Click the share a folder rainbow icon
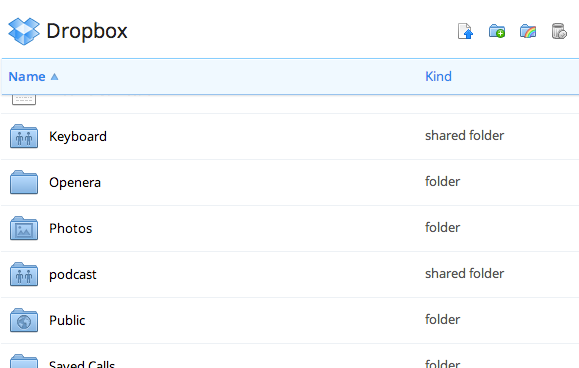Viewport: 579px width, 368px height. [528, 31]
